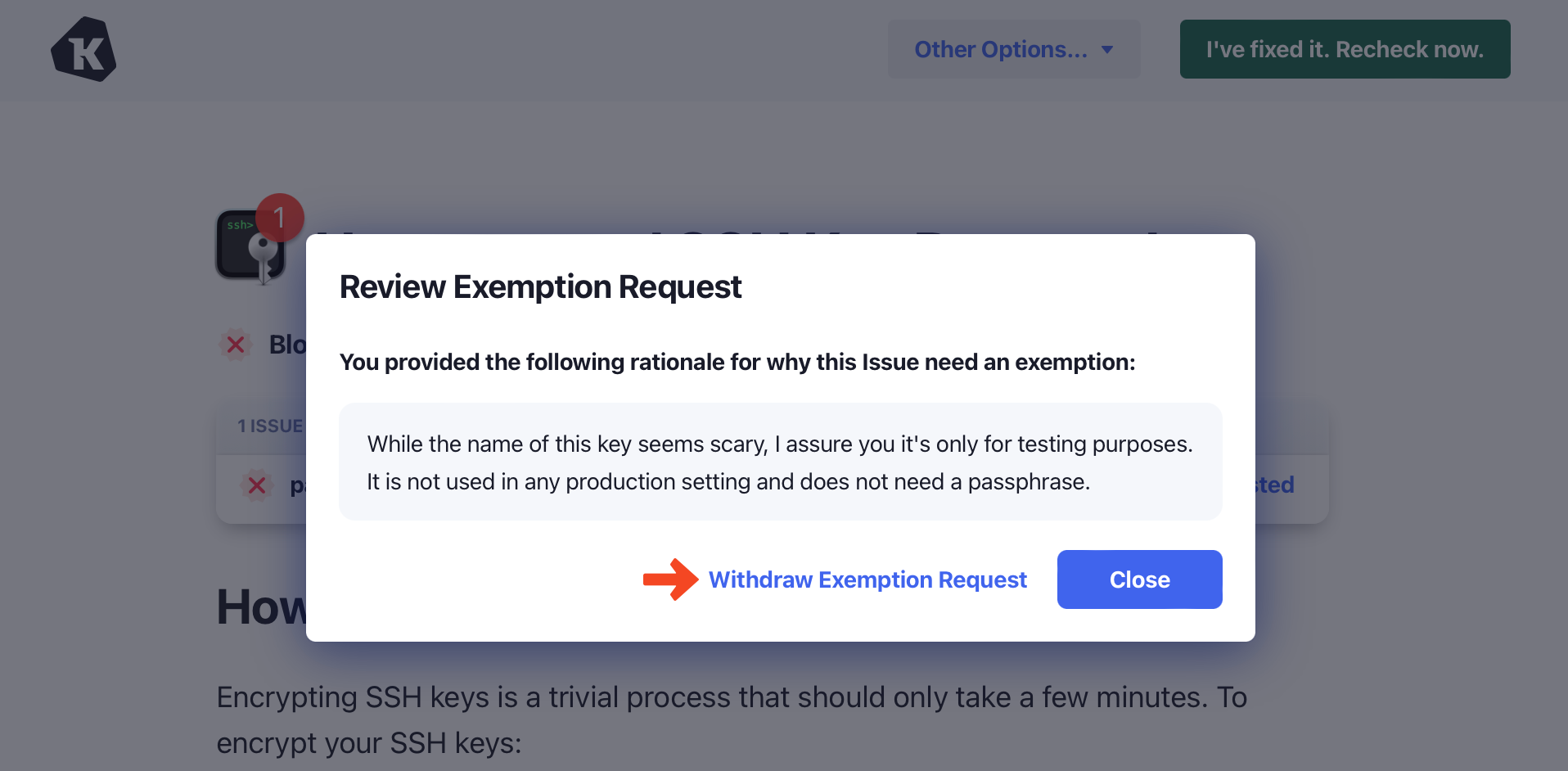Viewport: 1568px width, 771px height.
Task: Click the partially hidden blue link ending in "ted"
Action: 1275,485
